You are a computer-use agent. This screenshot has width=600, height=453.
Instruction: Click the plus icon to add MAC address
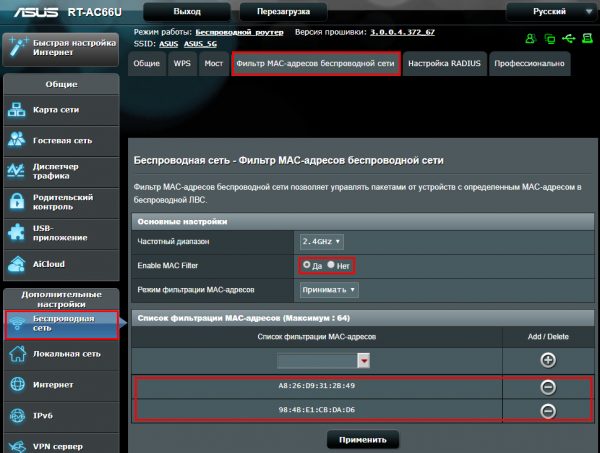(x=547, y=359)
